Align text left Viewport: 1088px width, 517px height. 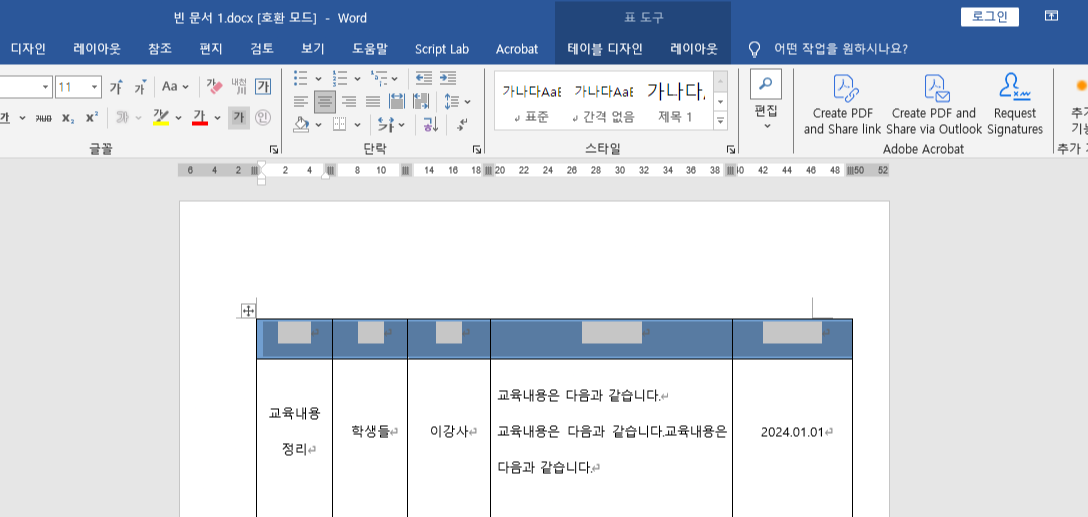click(x=300, y=102)
